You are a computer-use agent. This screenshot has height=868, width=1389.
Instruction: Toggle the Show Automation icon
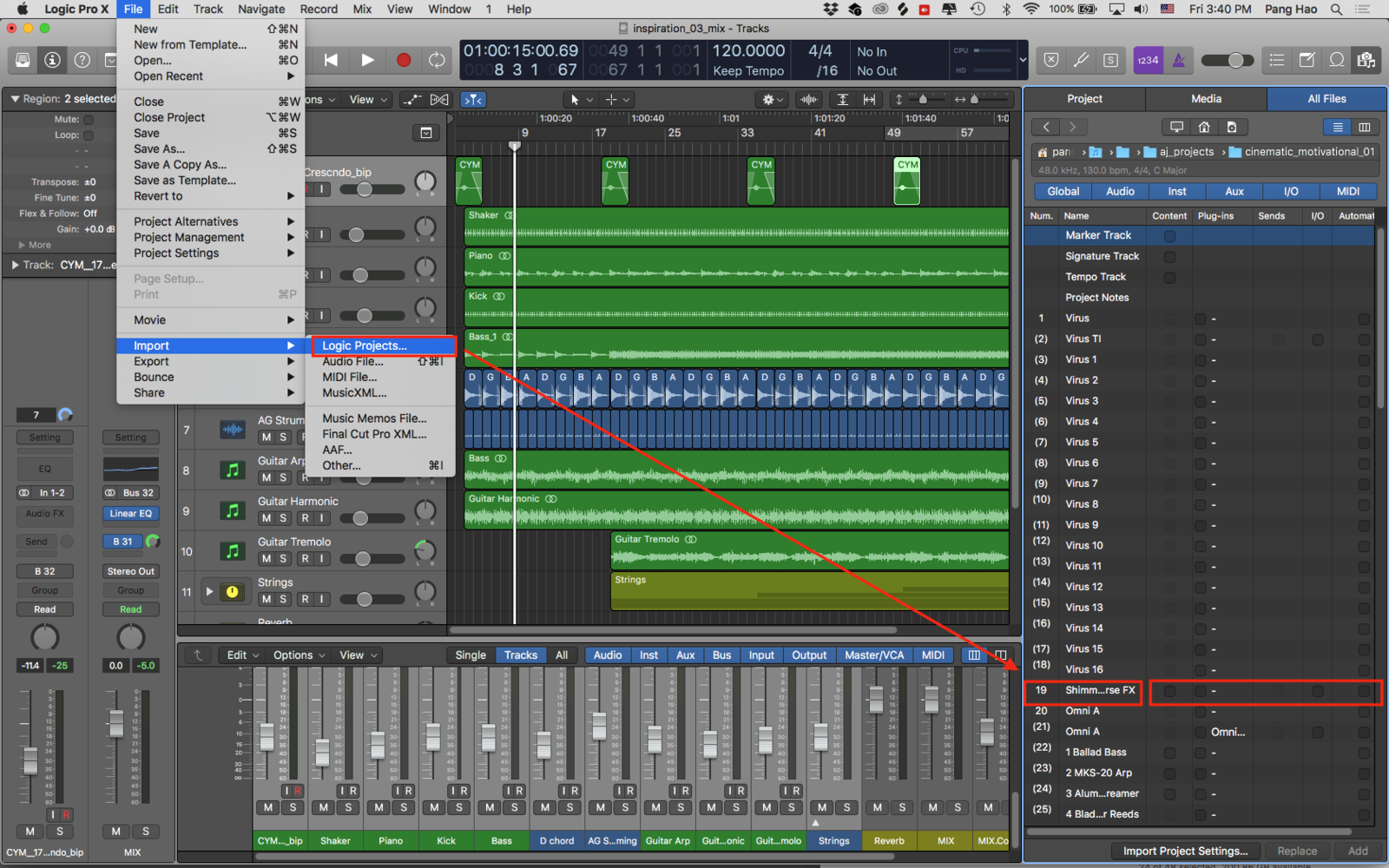click(x=411, y=100)
